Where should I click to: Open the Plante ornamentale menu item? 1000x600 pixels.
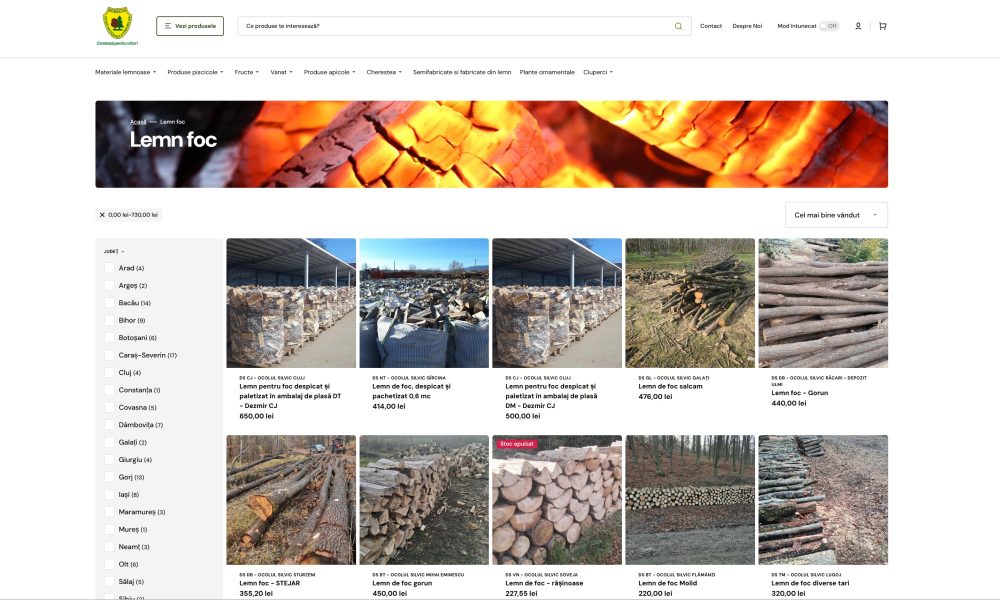(x=547, y=72)
